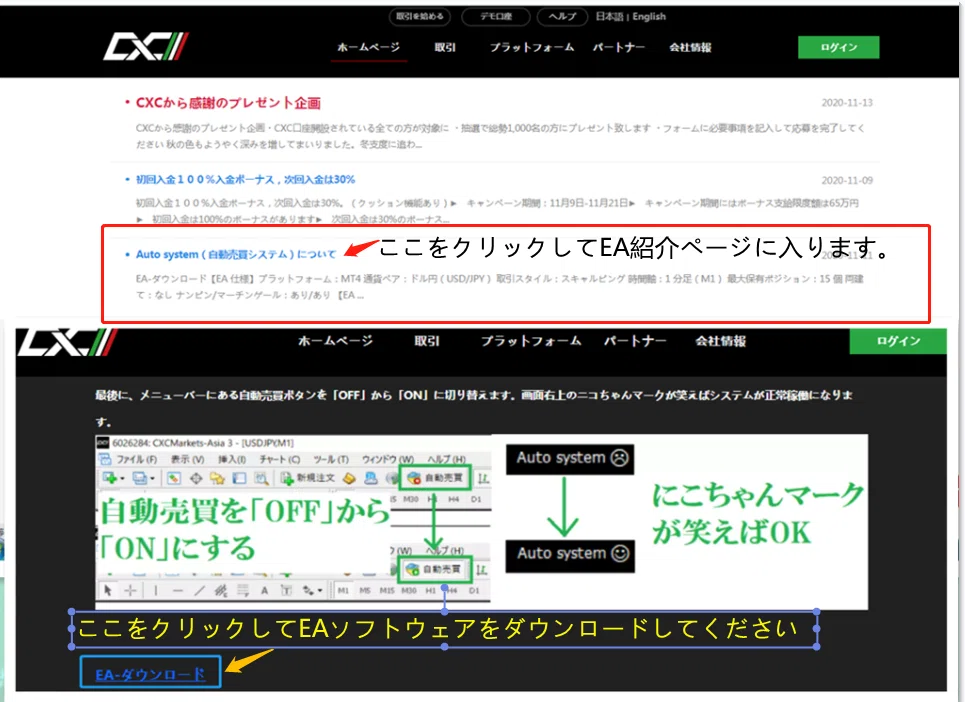Click the 新規注文 new order button
The width and height of the screenshot is (965, 702).
tap(308, 478)
